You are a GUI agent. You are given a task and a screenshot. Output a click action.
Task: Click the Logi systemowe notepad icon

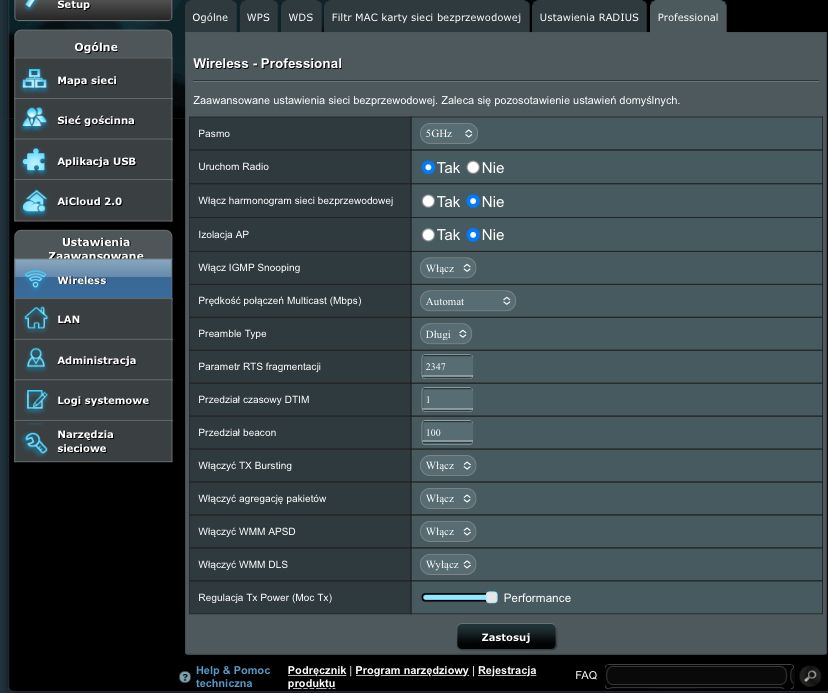tap(35, 400)
